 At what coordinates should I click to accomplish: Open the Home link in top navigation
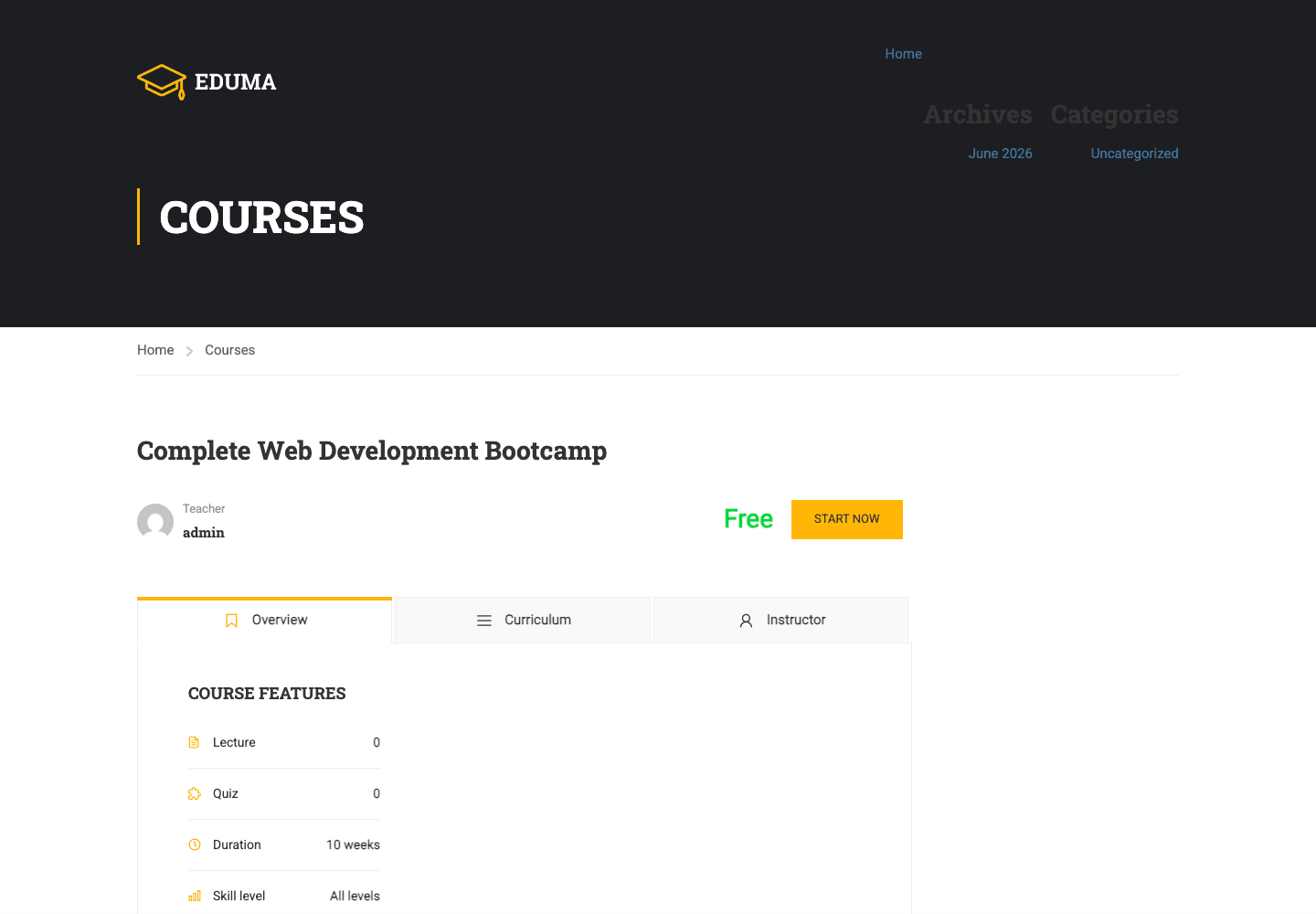pos(903,54)
